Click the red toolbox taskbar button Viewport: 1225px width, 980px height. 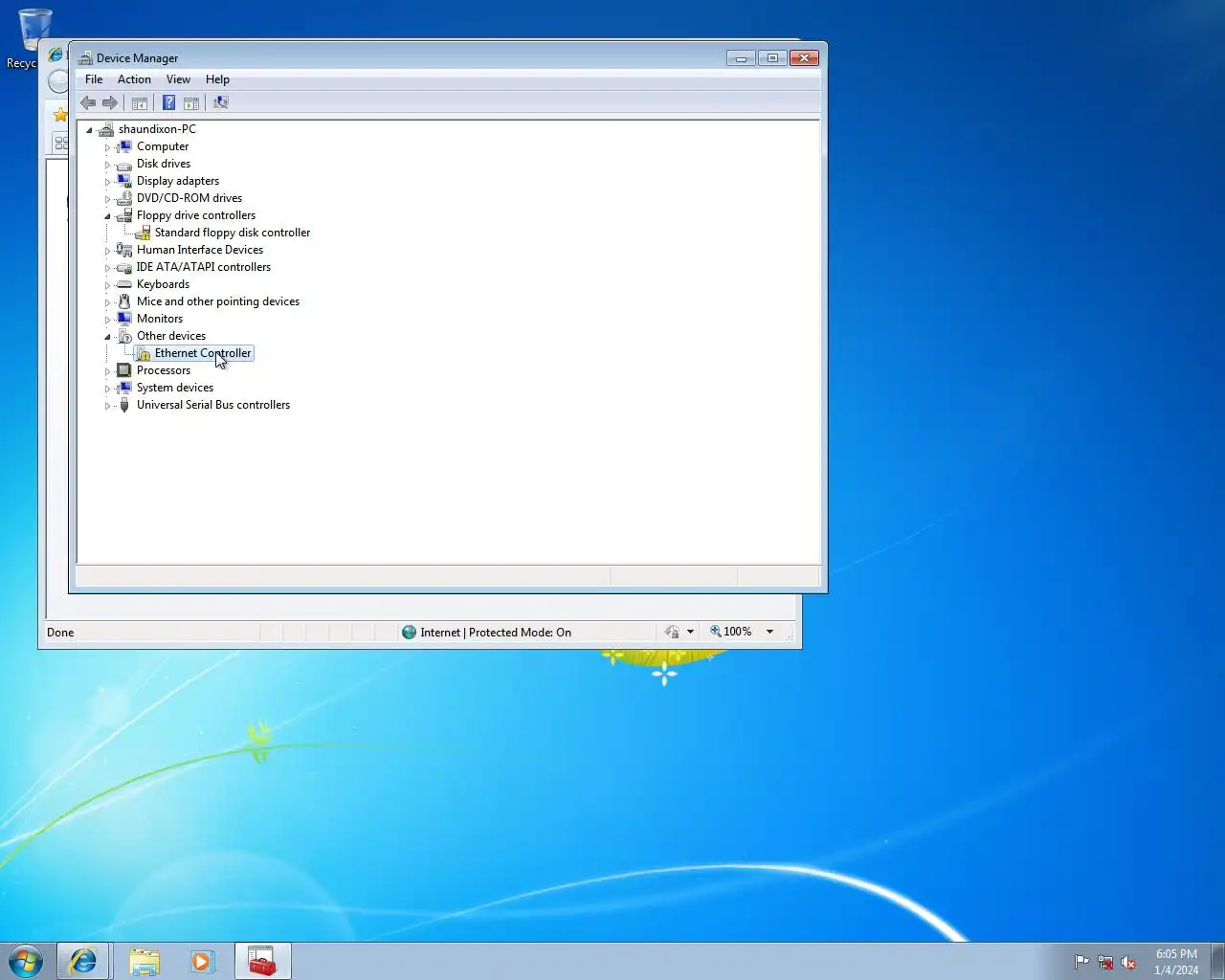pyautogui.click(x=261, y=961)
